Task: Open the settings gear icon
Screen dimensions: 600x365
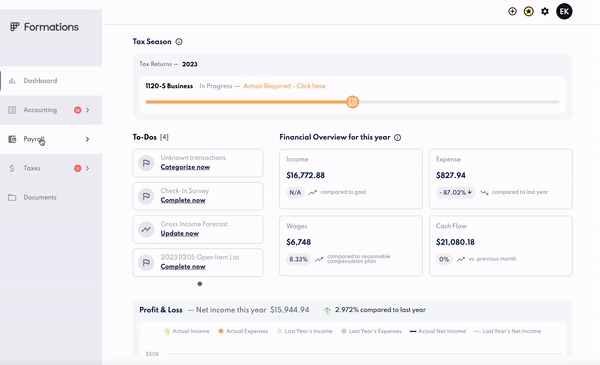Action: coord(545,11)
